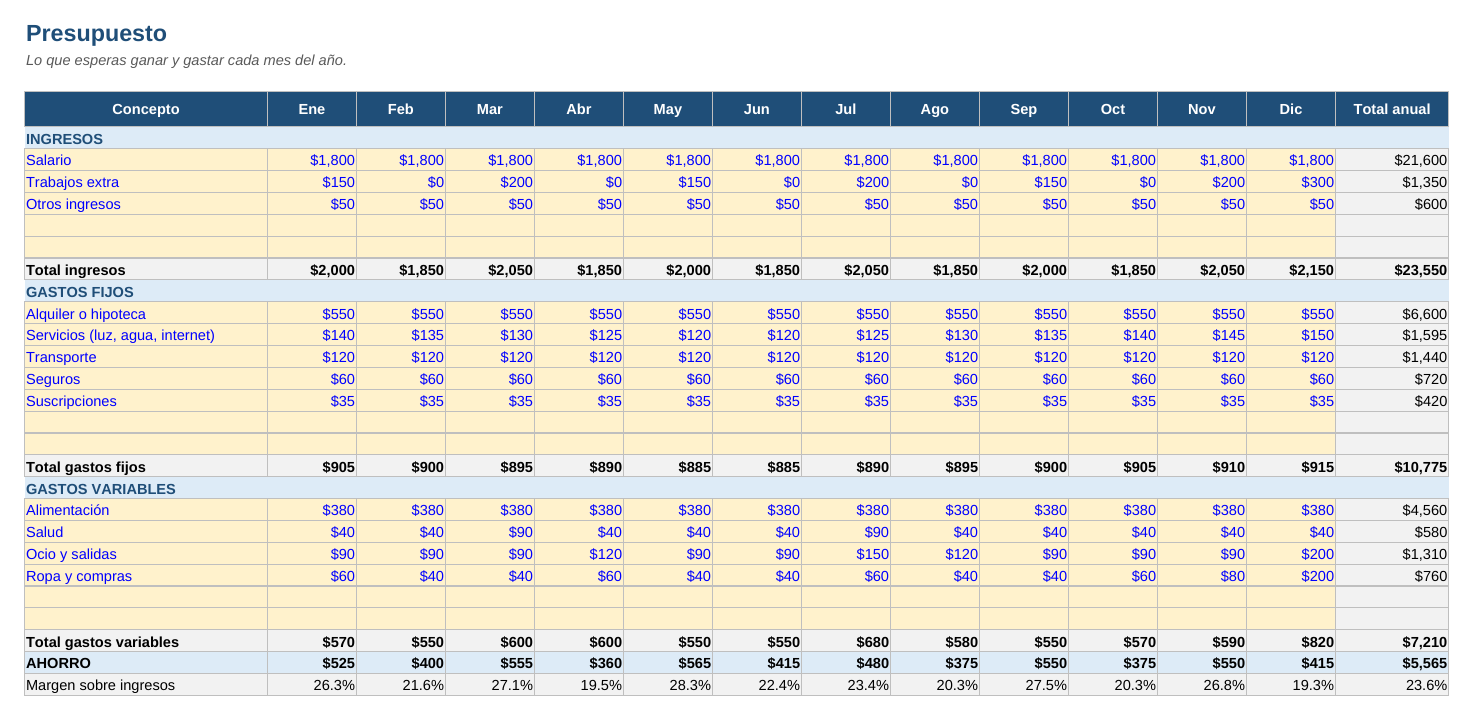Select the $5,565 annual AHORRO cell
The width and height of the screenshot is (1473, 720).
1392,663
